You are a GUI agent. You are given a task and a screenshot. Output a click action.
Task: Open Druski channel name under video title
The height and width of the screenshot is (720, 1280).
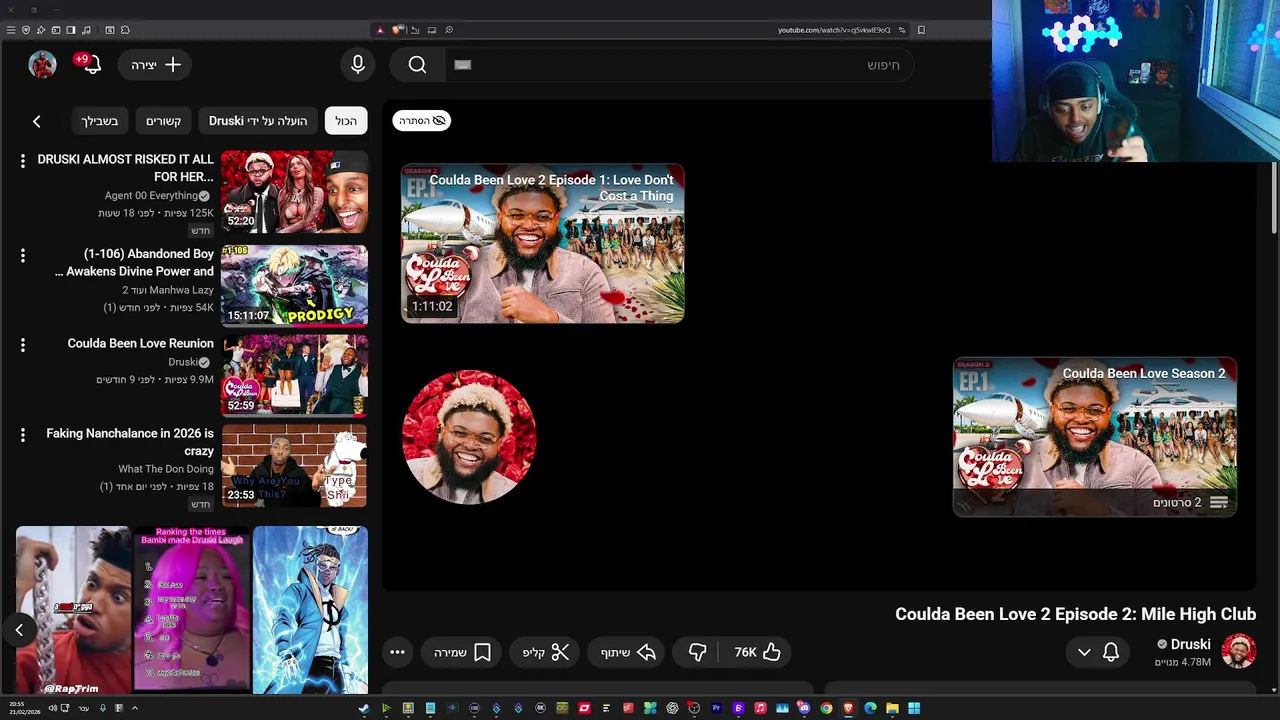tap(1190, 644)
